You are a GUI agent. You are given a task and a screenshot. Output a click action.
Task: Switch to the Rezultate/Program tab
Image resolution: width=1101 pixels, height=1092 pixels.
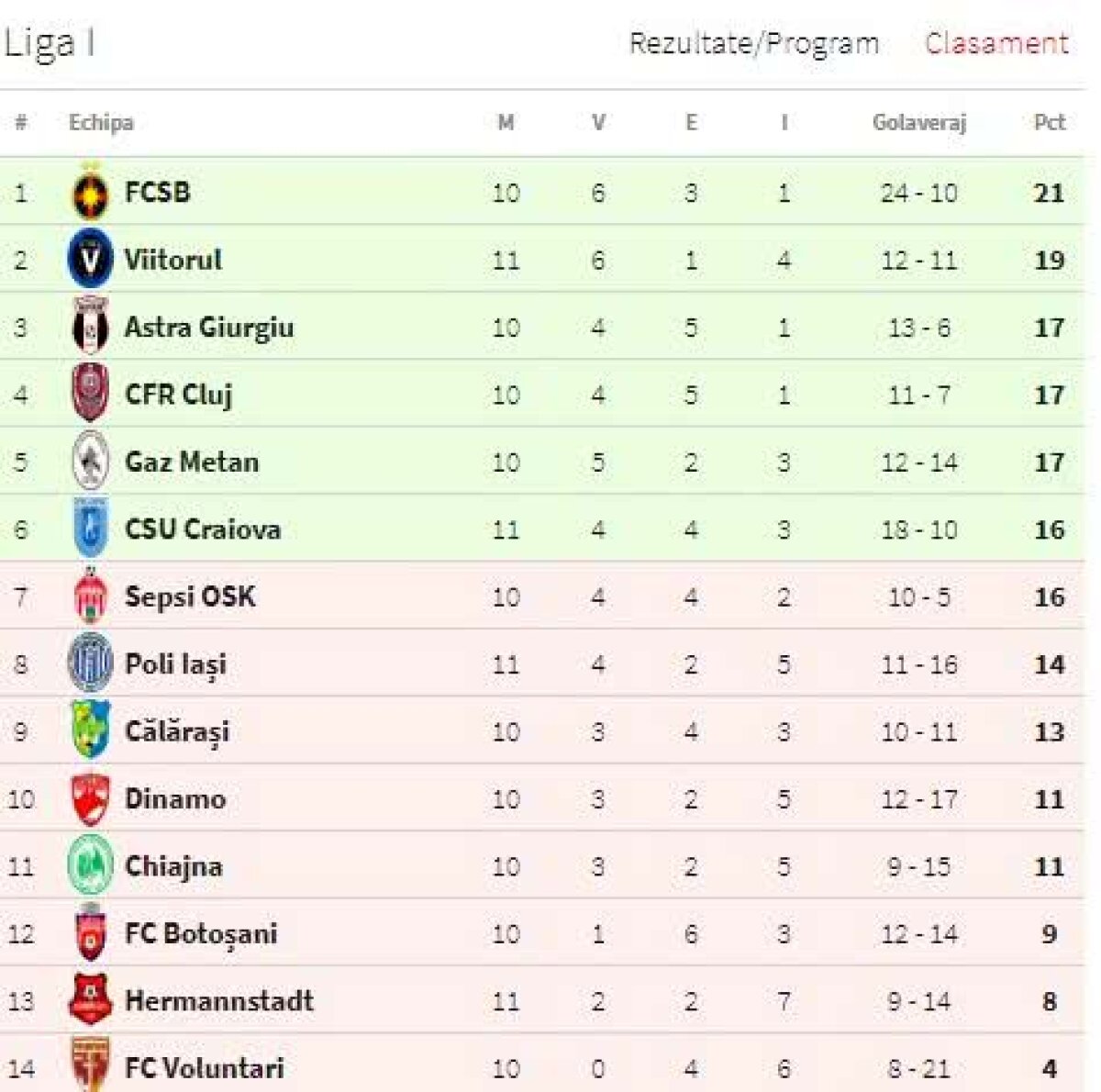pyautogui.click(x=754, y=43)
